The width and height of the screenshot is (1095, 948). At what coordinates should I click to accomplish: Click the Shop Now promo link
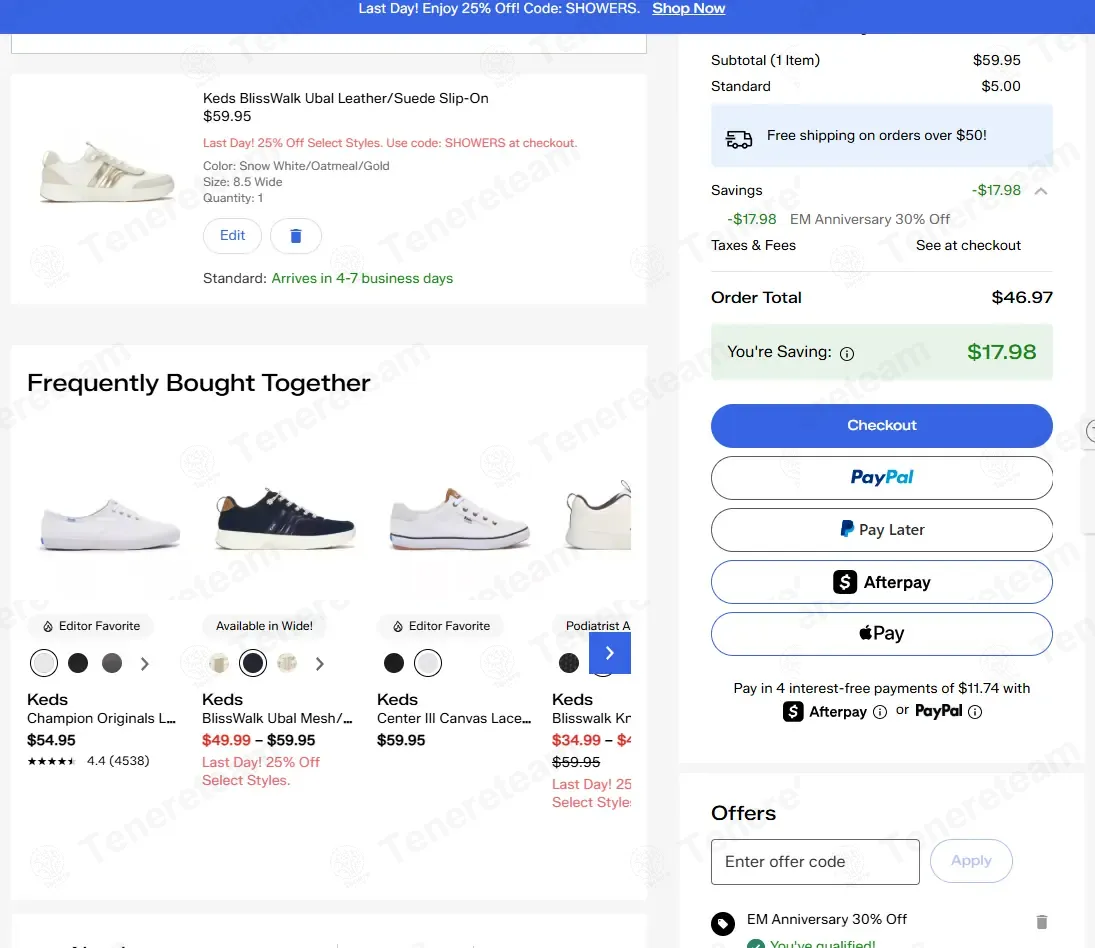point(689,8)
